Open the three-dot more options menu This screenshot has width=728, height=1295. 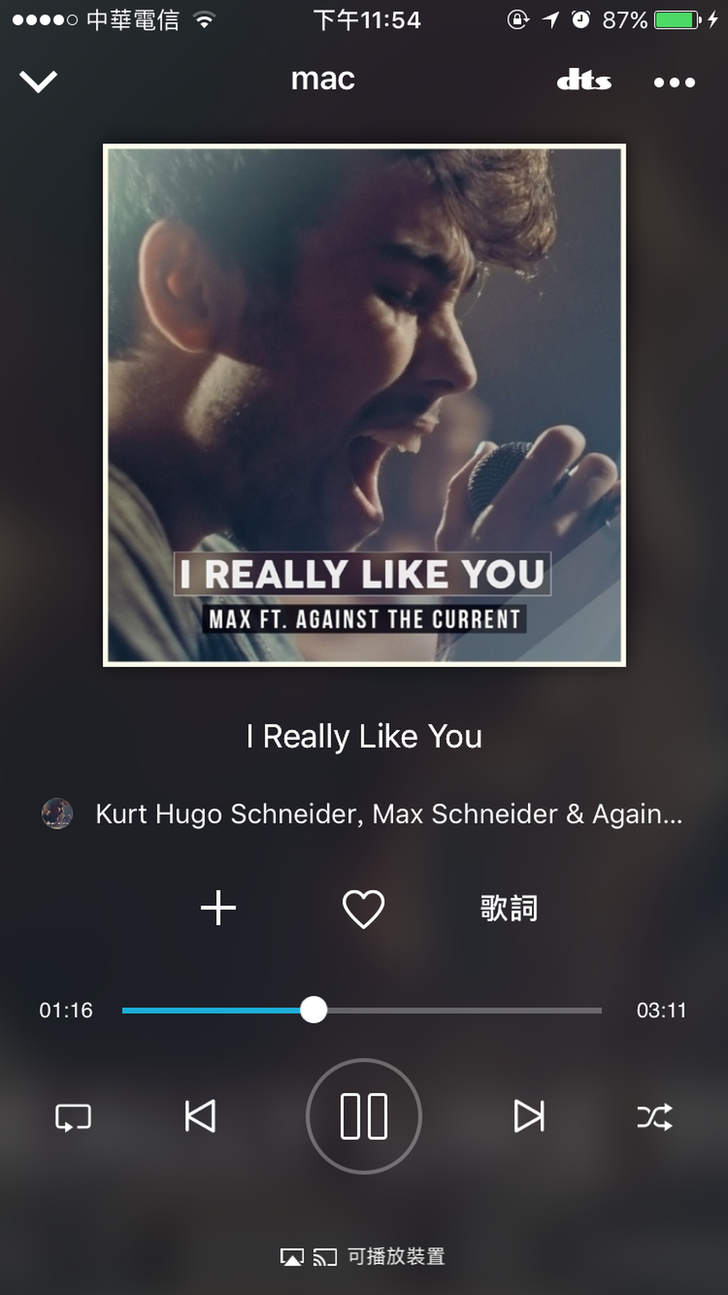pos(674,82)
